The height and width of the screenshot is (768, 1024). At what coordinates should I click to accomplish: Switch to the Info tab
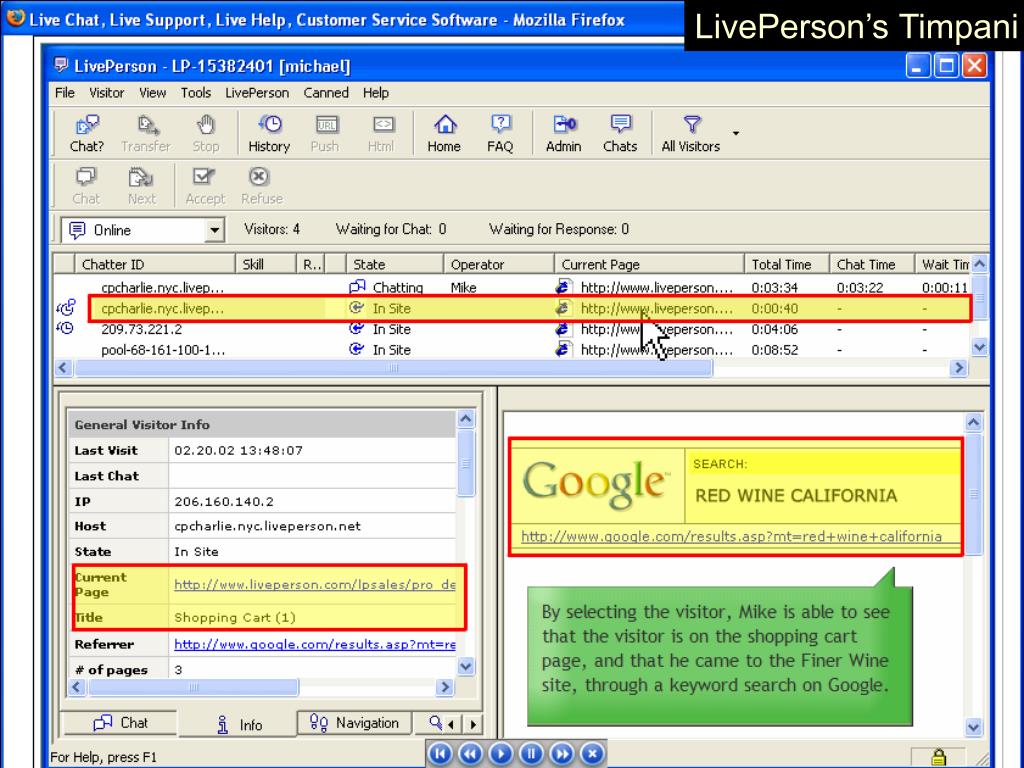(x=238, y=724)
